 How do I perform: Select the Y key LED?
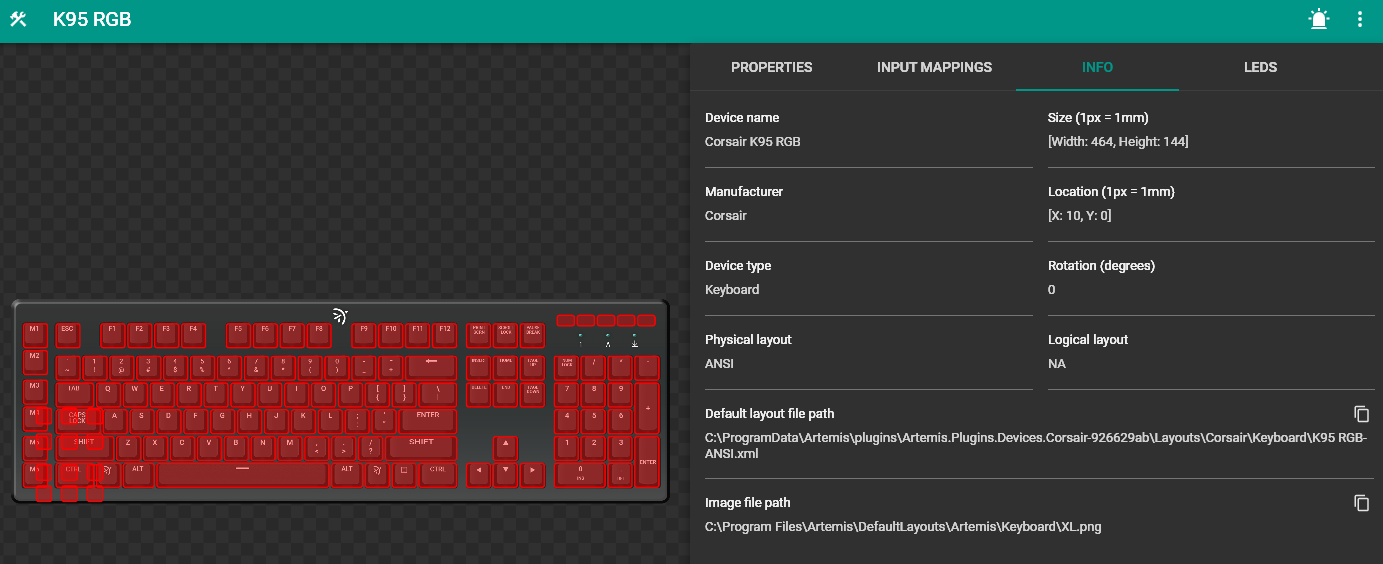coord(242,394)
